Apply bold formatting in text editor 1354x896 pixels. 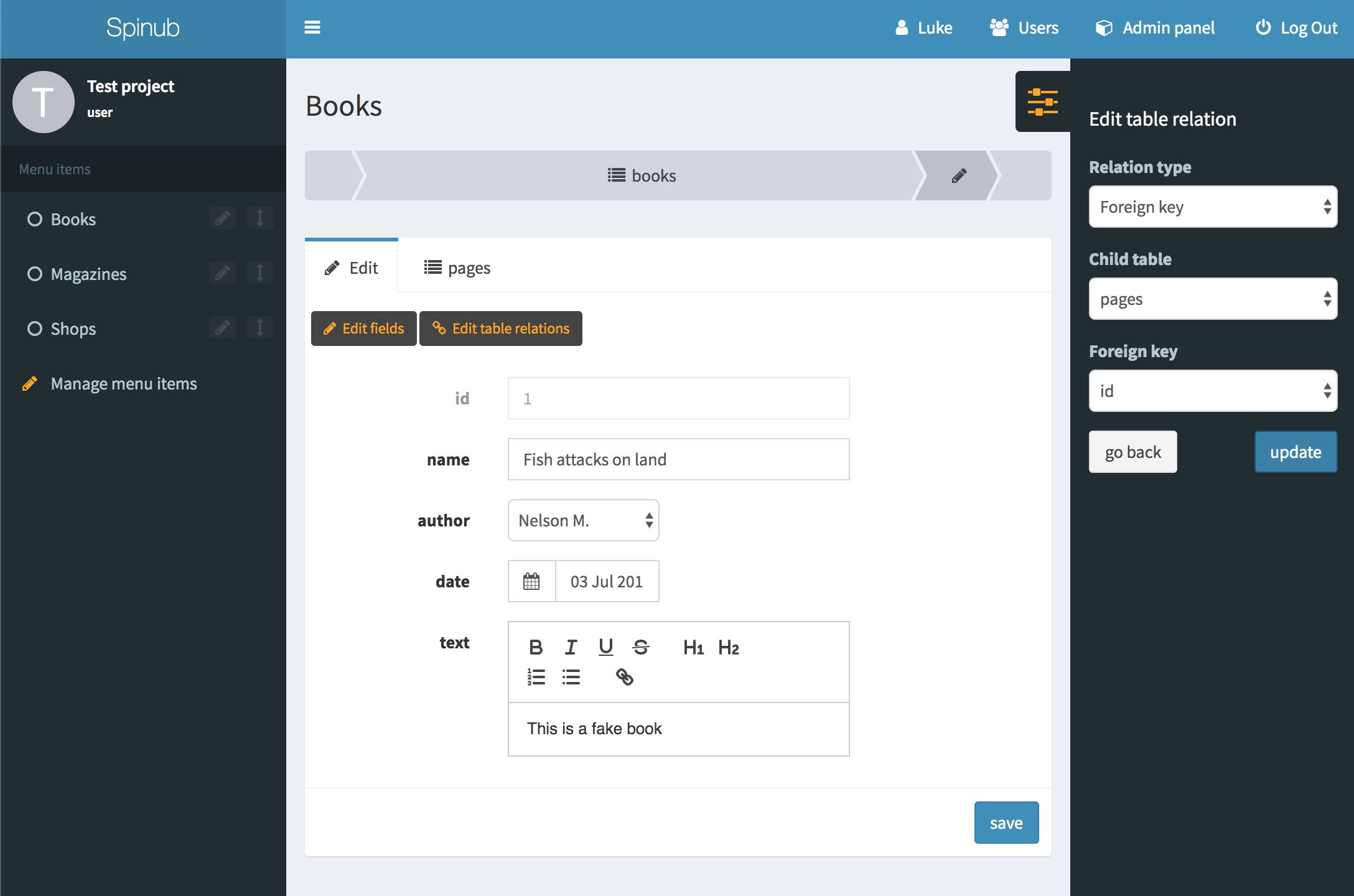tap(535, 647)
